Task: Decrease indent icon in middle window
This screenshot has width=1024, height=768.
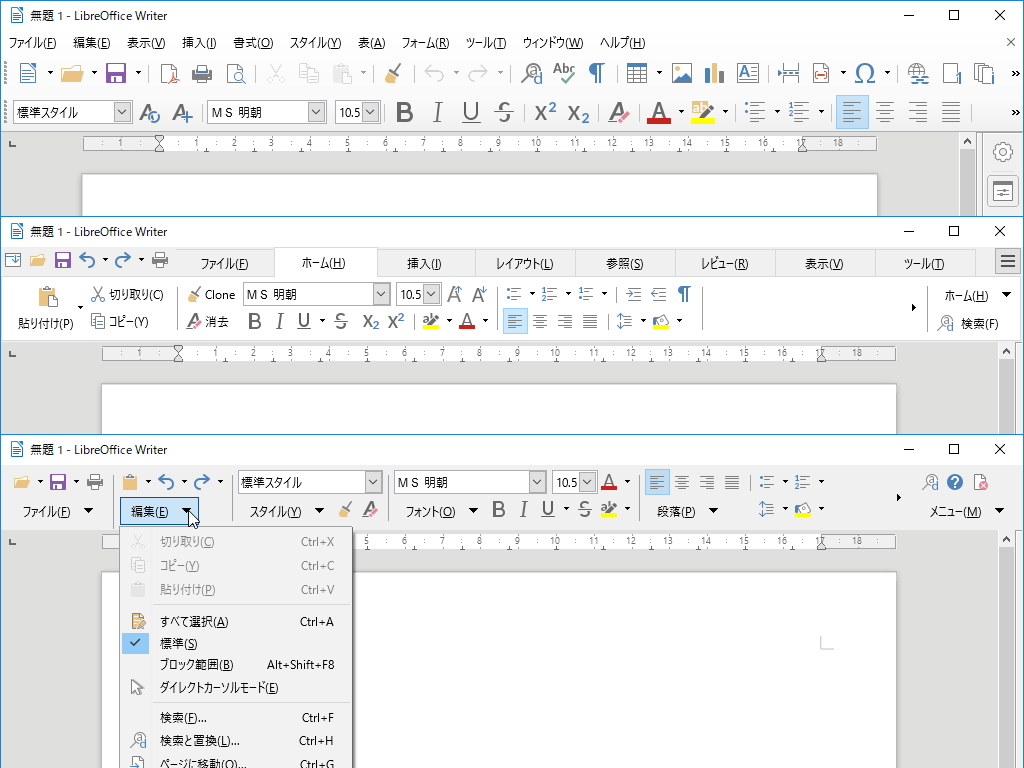Action: [658, 295]
